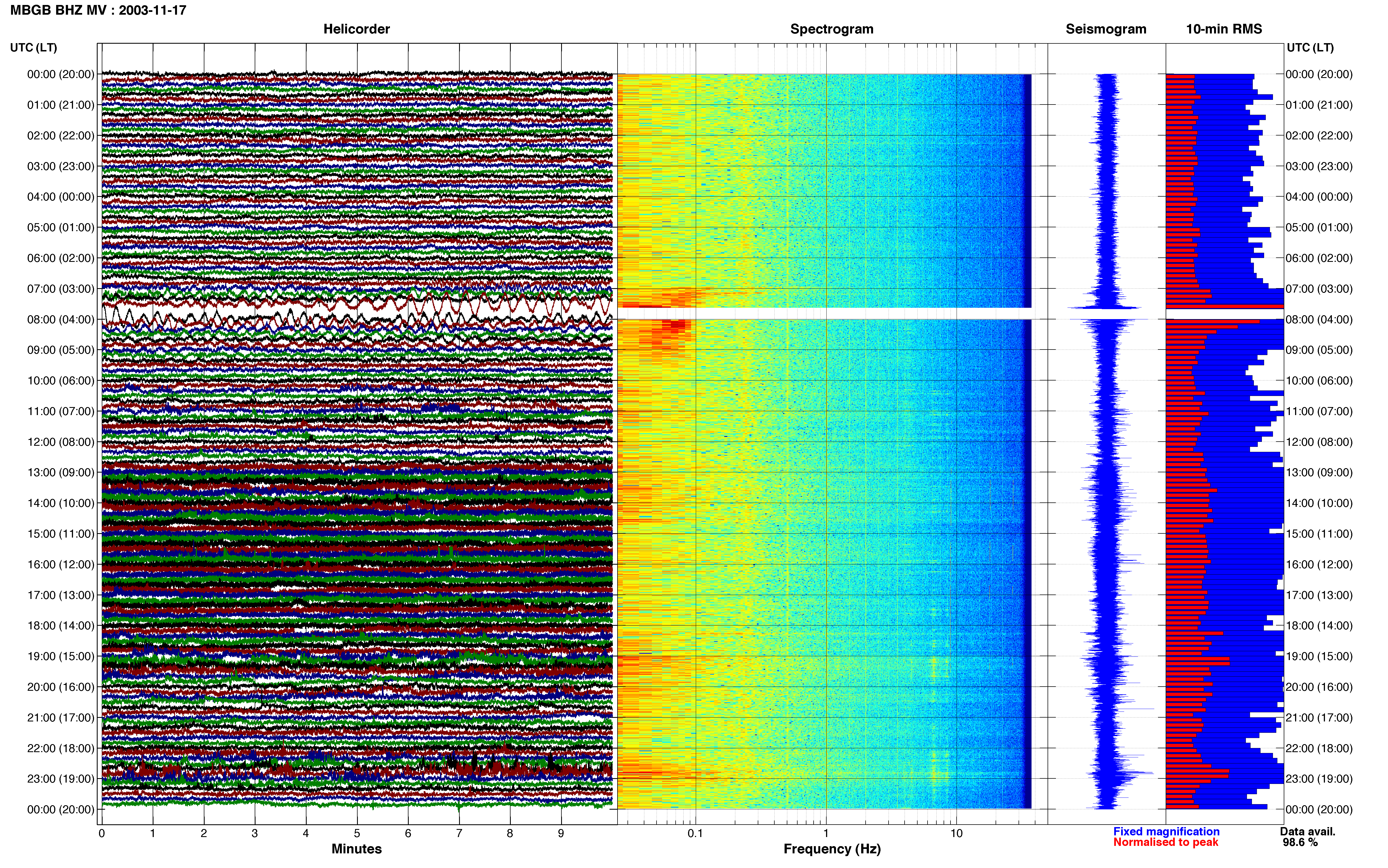The width and height of the screenshot is (1388, 868).
Task: Click frequency tick label '0.1'
Action: pyautogui.click(x=695, y=833)
